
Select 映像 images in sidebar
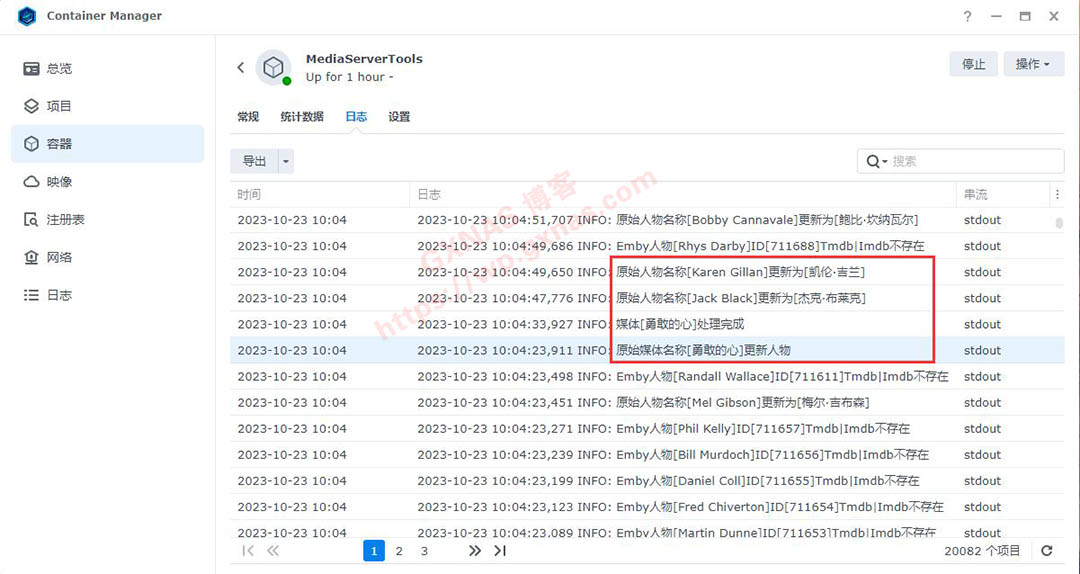tap(59, 182)
